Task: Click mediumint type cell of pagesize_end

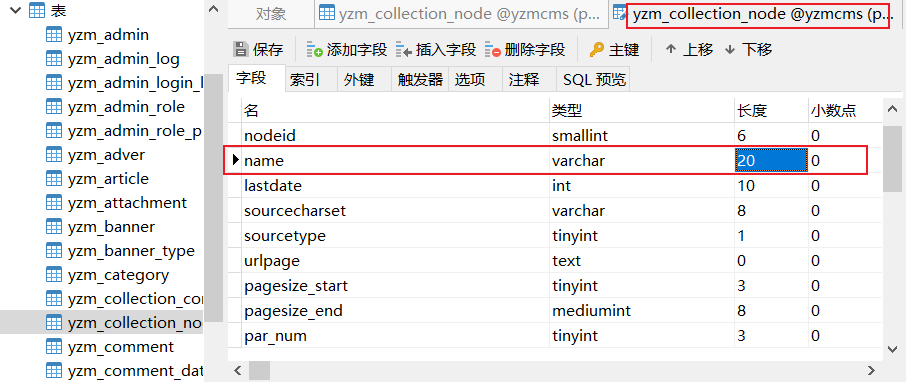Action: coord(642,311)
